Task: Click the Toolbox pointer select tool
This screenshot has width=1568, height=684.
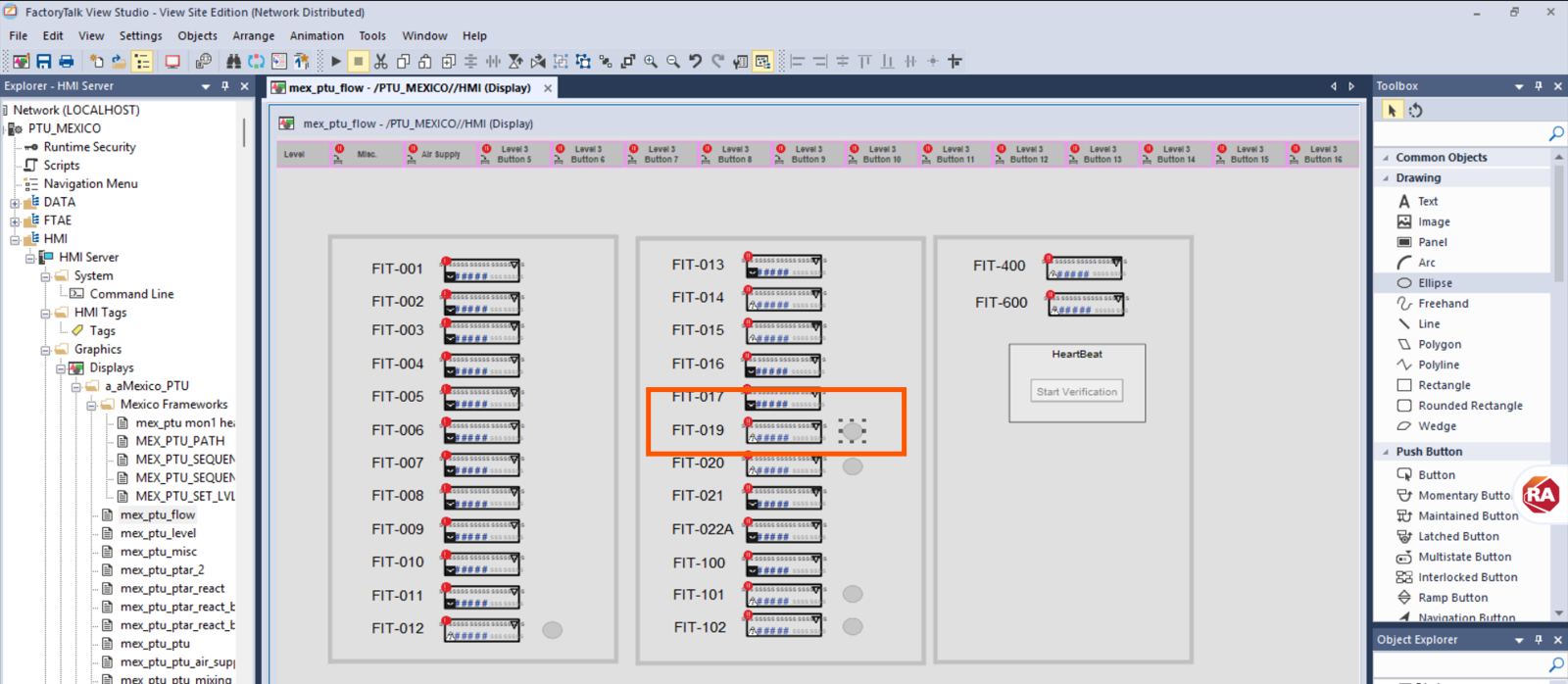Action: [1392, 111]
